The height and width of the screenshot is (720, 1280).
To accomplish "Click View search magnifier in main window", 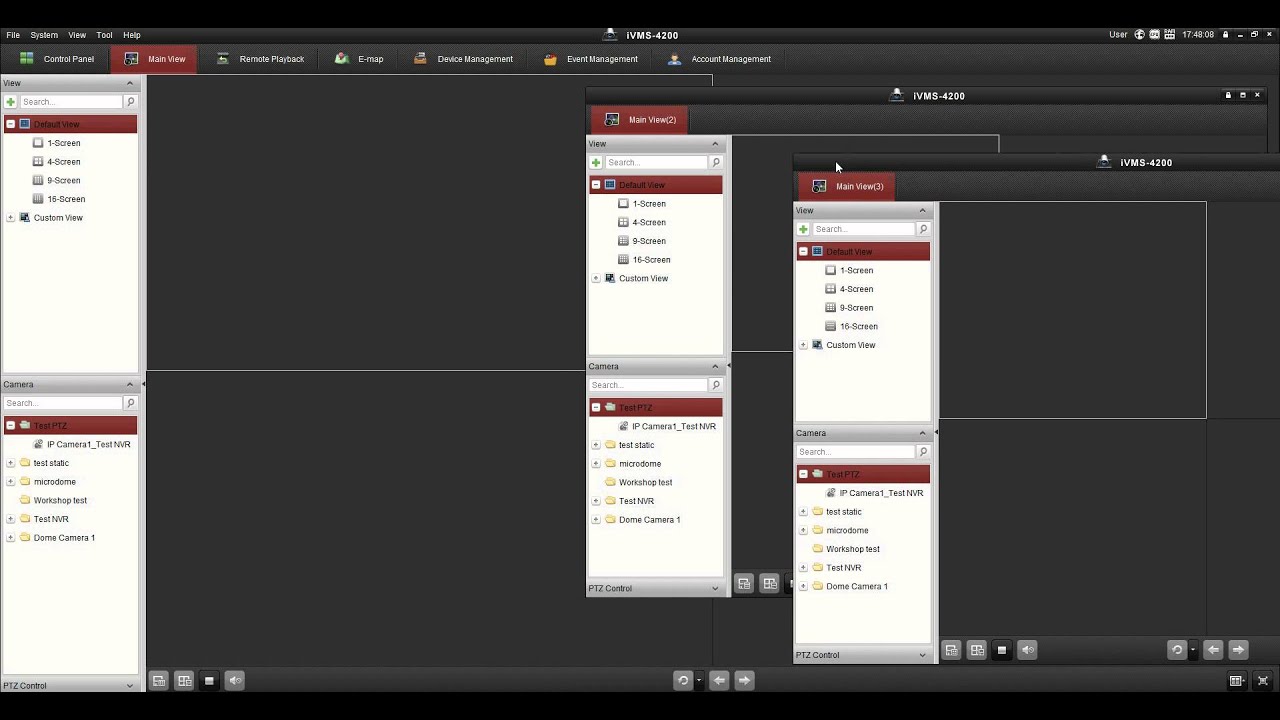I will coord(130,102).
